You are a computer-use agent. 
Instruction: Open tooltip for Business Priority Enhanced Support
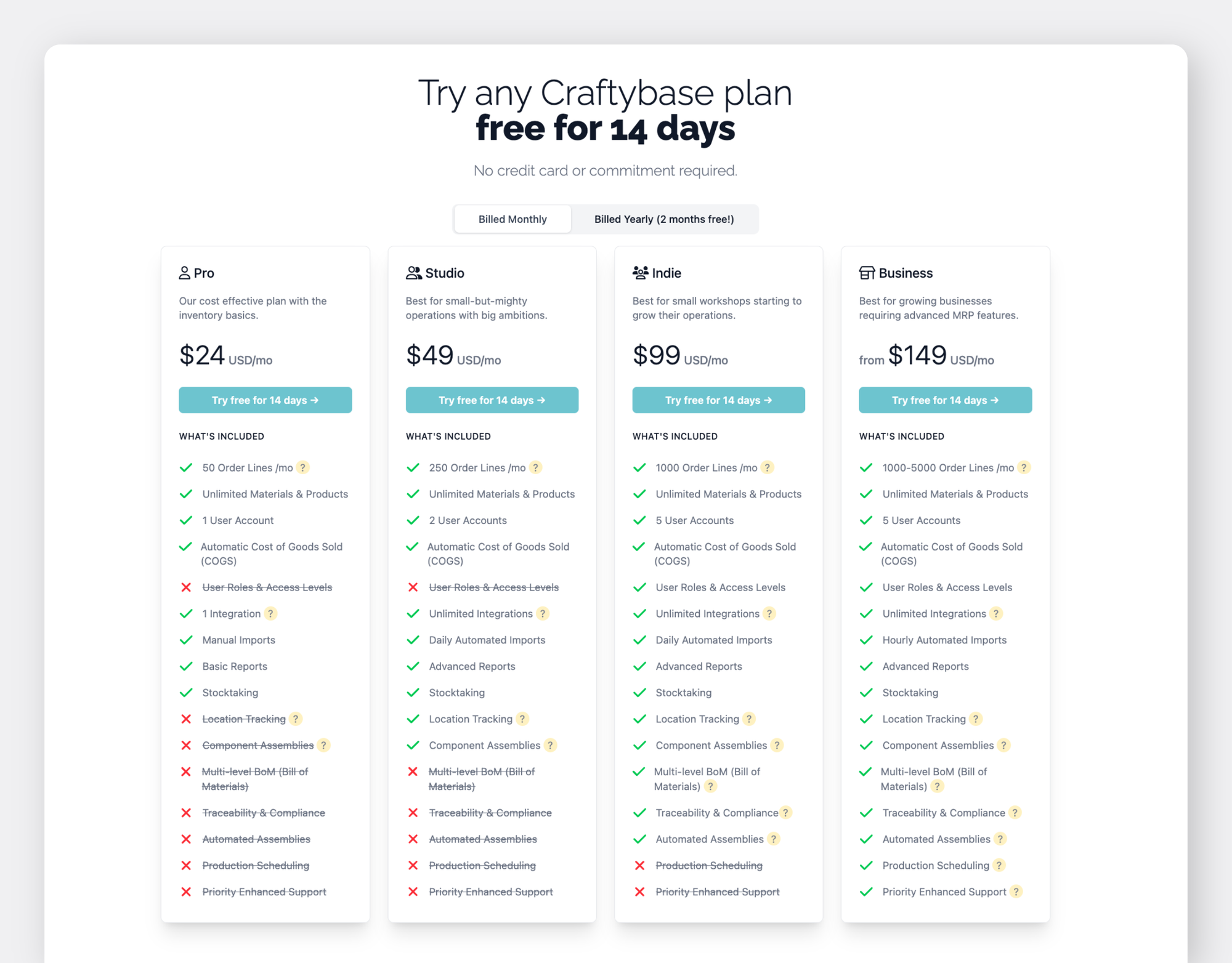click(1016, 892)
